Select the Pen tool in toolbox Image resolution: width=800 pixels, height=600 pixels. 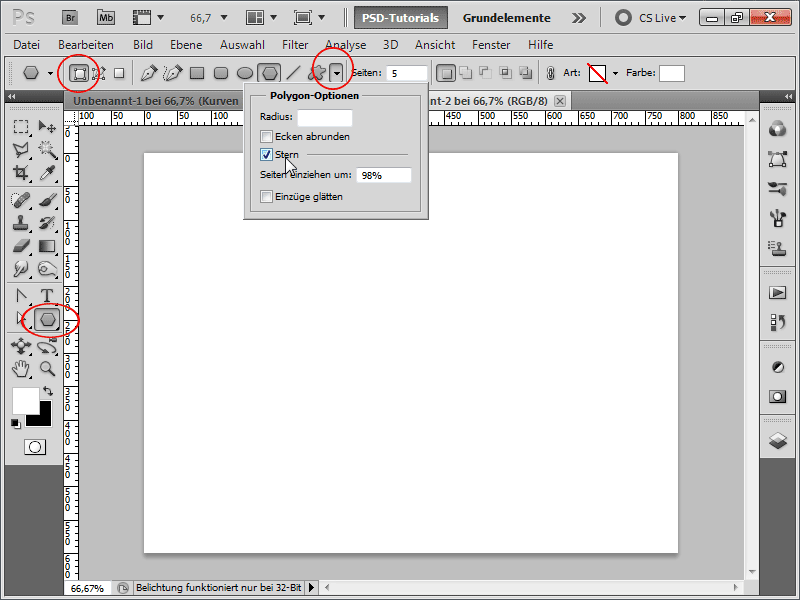coord(21,296)
